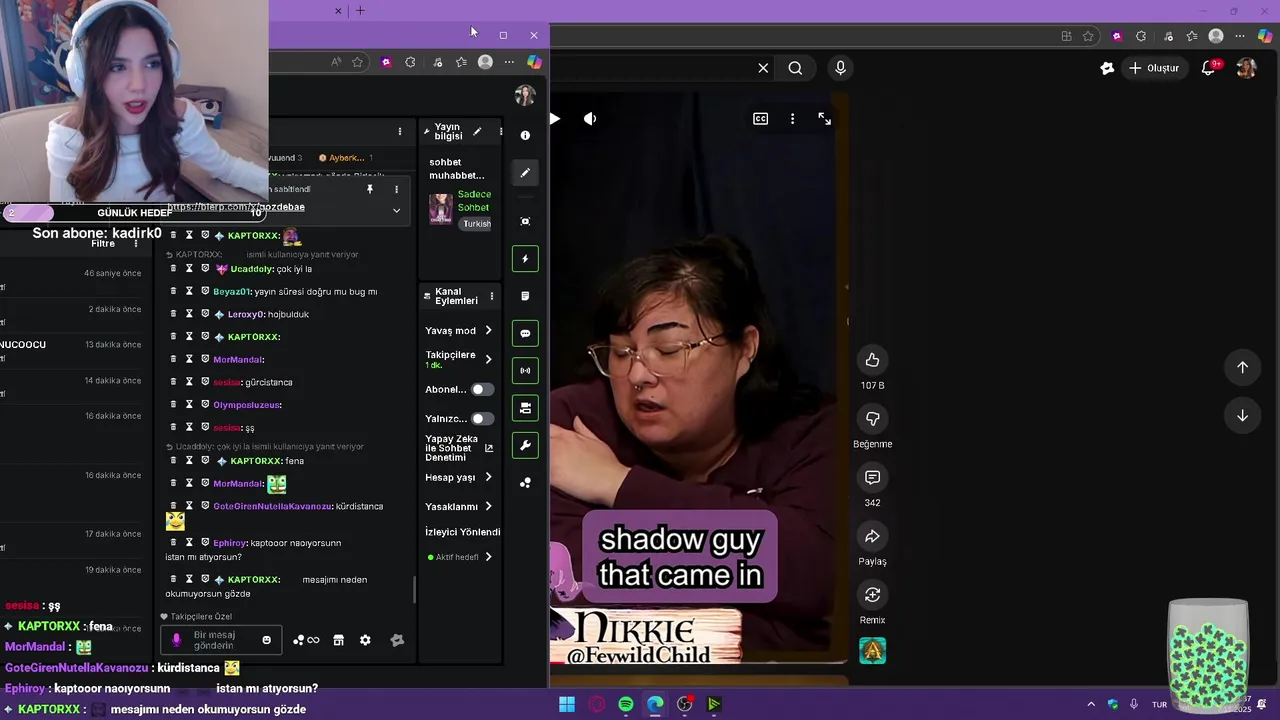The height and width of the screenshot is (720, 1280).
Task: Dislike the Short via Beğenme button
Action: click(872, 419)
